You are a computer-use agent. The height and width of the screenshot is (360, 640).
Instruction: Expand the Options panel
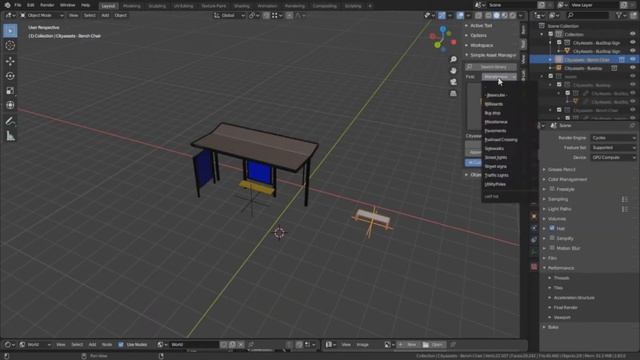tap(478, 36)
